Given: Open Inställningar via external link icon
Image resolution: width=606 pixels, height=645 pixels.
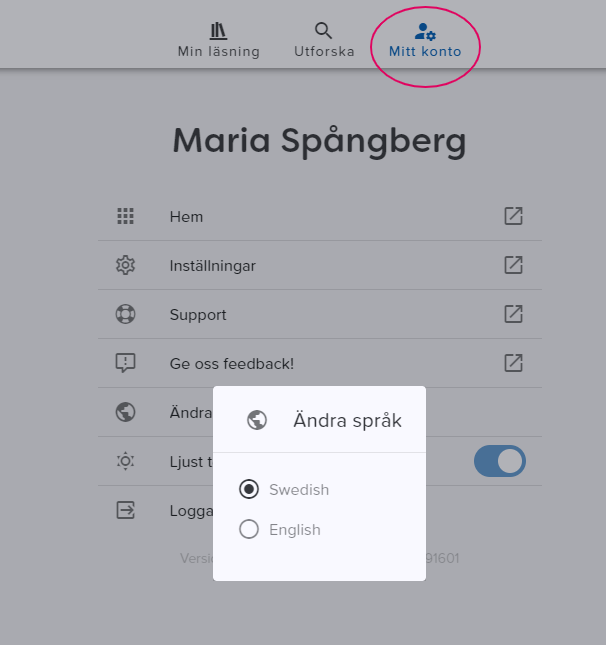Looking at the screenshot, I should [x=513, y=265].
